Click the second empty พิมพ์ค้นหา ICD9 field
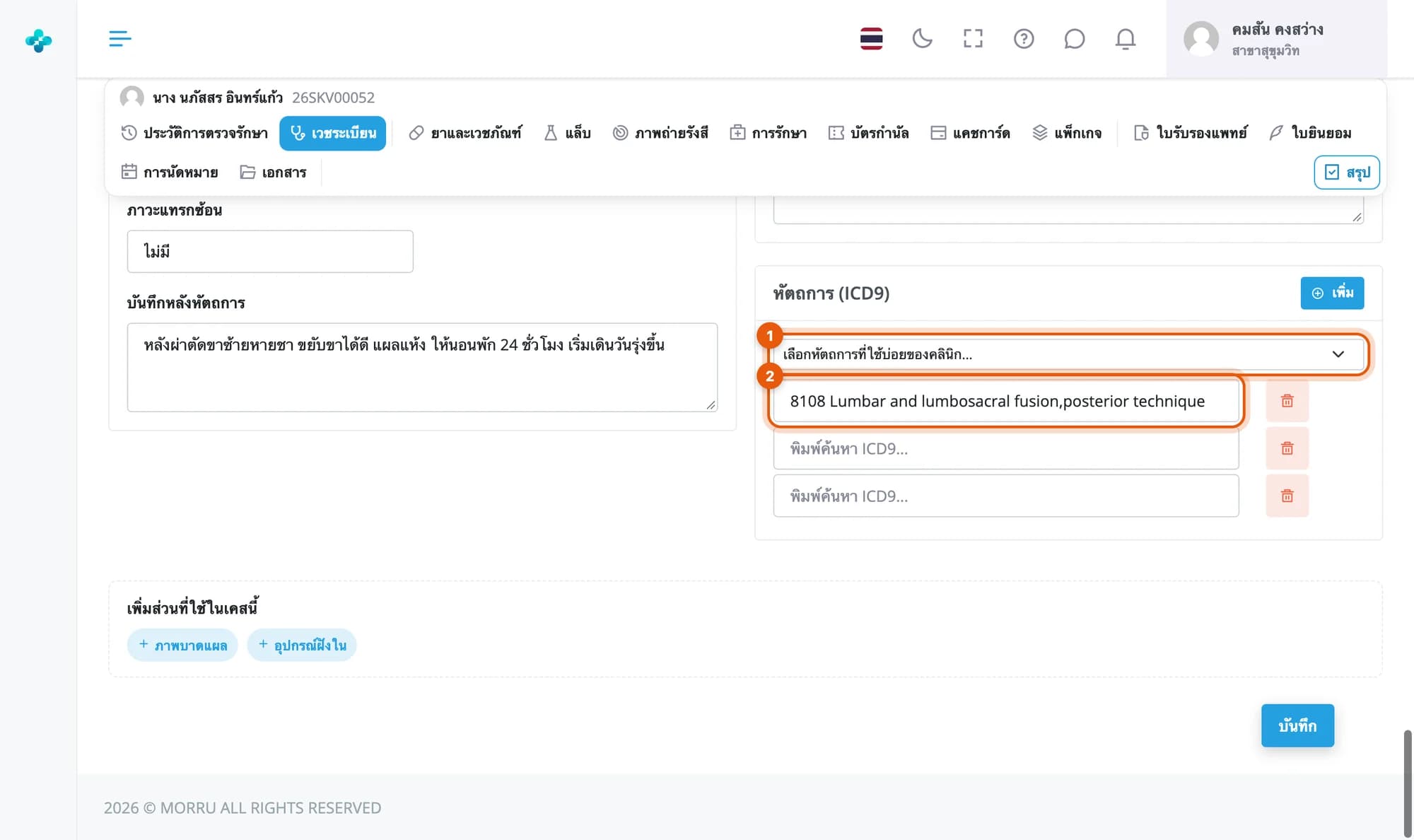Viewport: 1414px width, 840px height. tap(1005, 448)
